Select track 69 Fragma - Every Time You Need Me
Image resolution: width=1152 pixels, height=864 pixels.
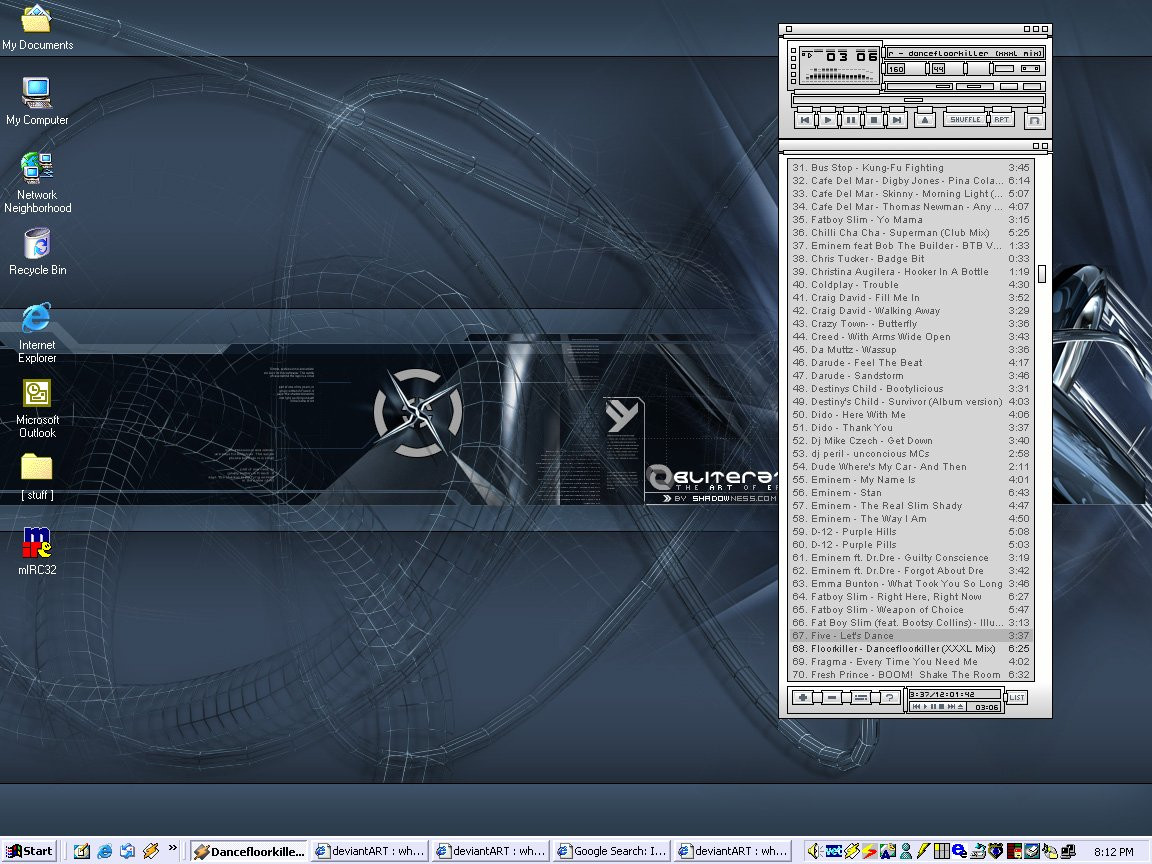click(x=910, y=661)
